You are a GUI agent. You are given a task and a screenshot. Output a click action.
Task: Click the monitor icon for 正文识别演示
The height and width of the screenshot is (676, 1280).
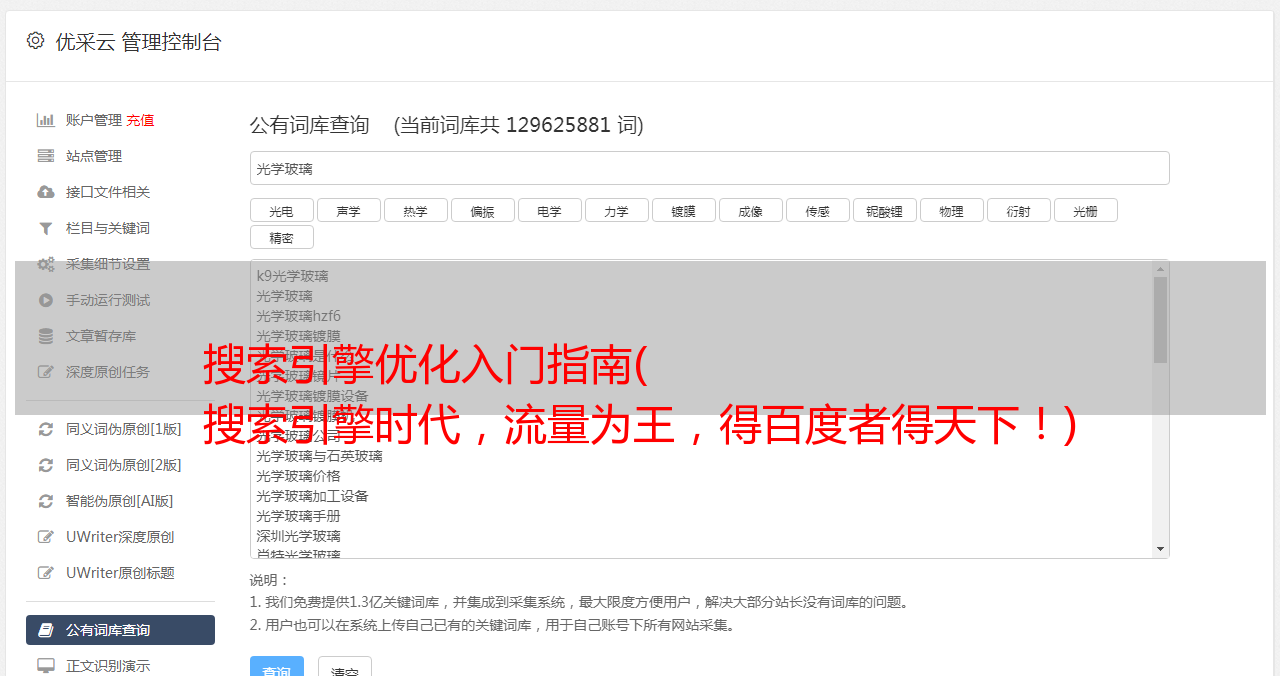45,666
